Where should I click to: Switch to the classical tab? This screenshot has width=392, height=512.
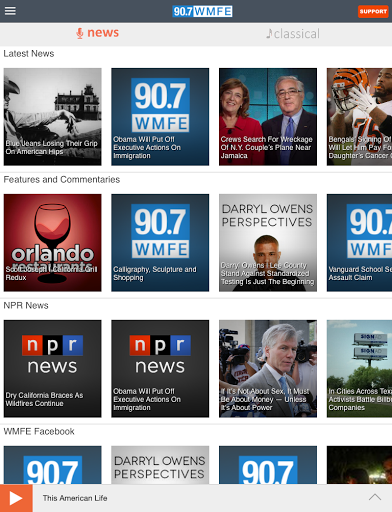tap(293, 34)
